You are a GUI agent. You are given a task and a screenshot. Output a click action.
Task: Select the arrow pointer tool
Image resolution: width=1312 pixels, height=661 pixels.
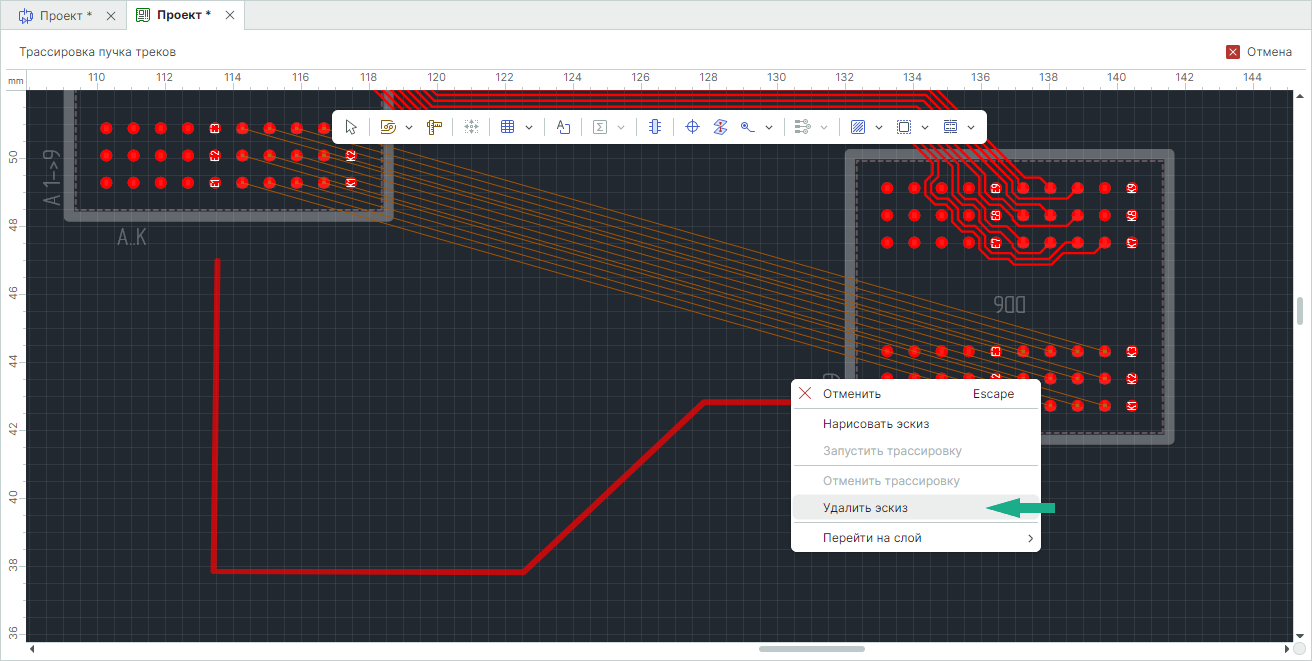pos(351,127)
